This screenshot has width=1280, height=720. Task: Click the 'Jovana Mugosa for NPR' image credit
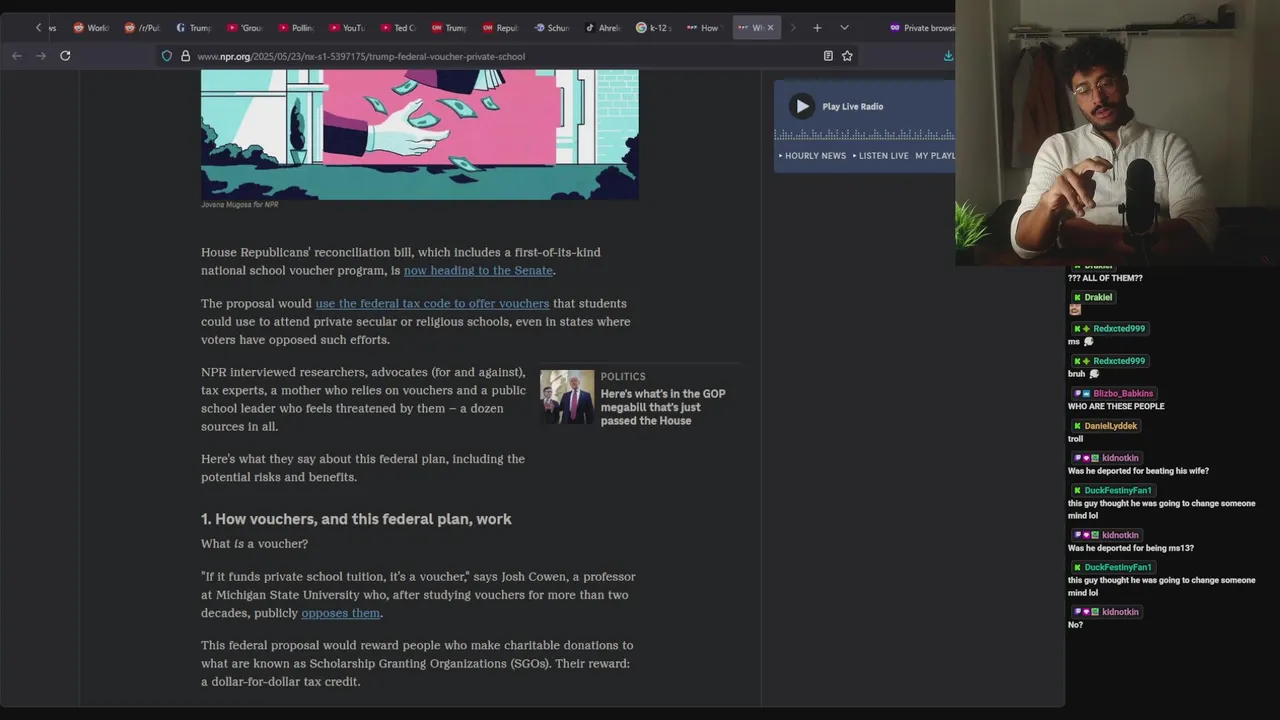pos(240,205)
